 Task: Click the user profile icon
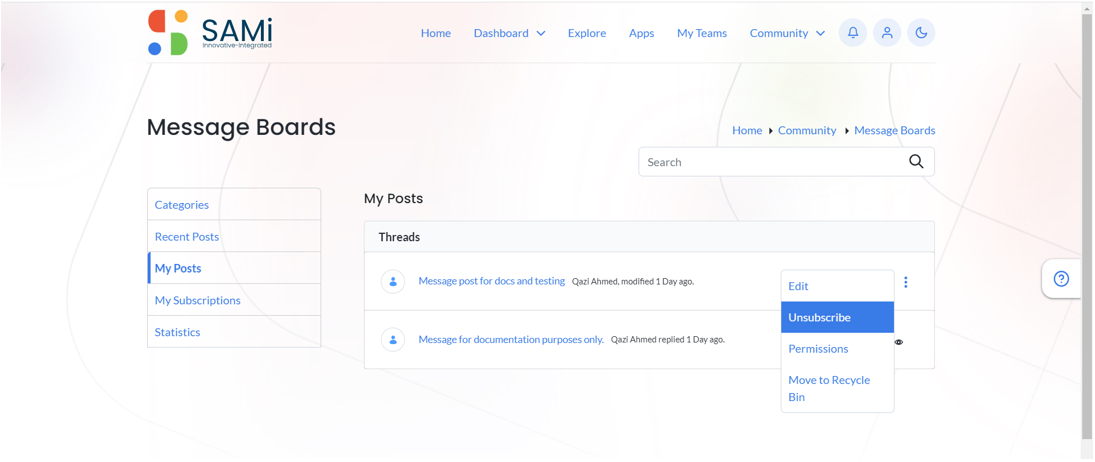click(887, 33)
